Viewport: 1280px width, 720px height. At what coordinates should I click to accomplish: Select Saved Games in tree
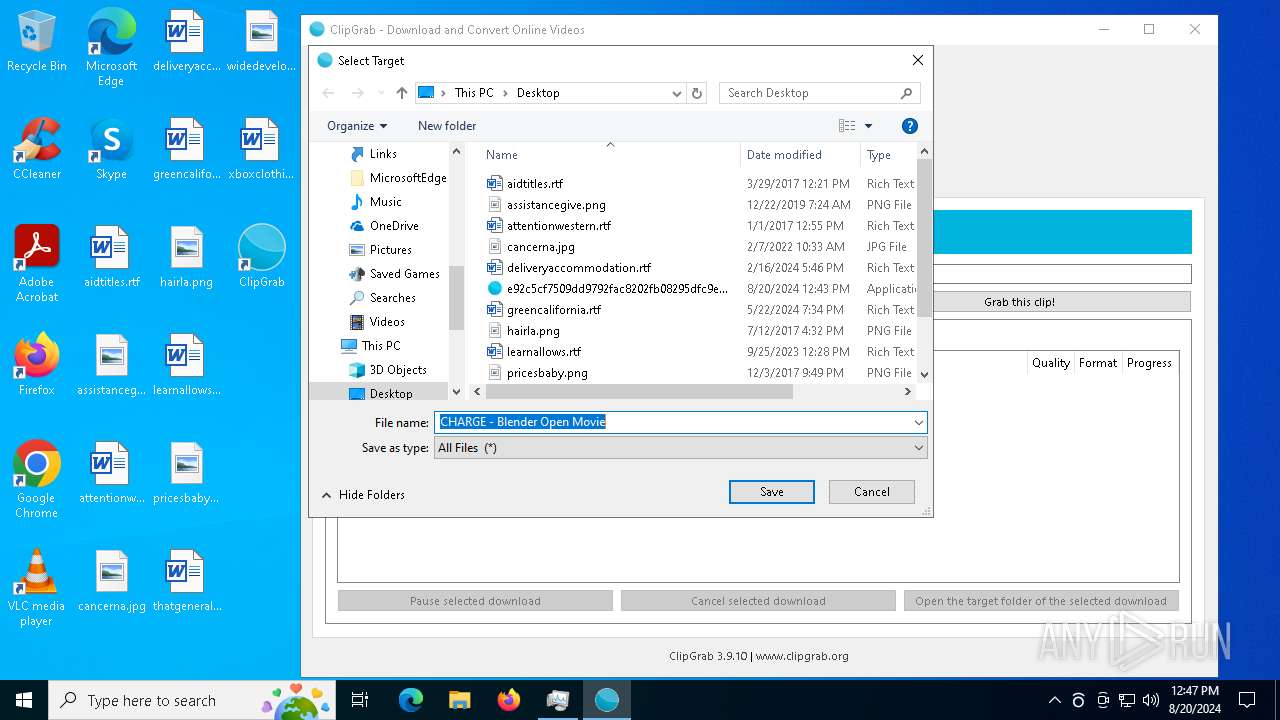[x=404, y=274]
